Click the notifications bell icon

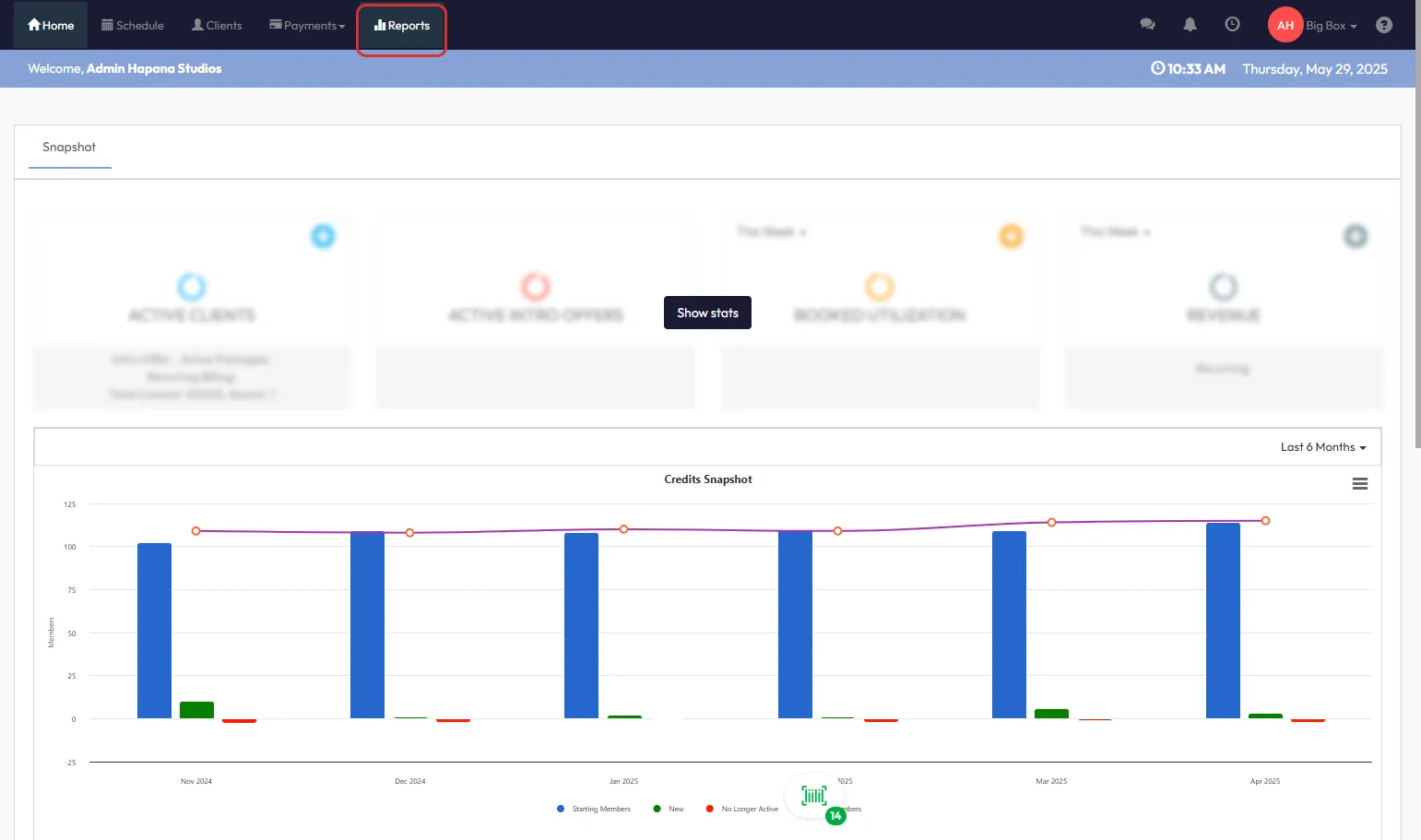coord(1190,25)
